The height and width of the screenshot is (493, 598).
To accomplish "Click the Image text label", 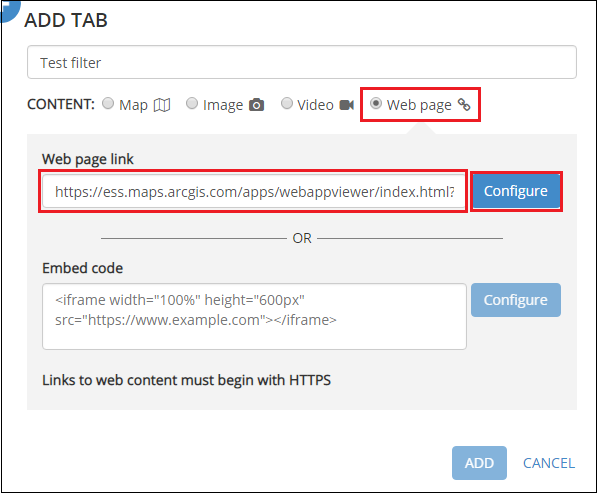I will pyautogui.click(x=223, y=106).
